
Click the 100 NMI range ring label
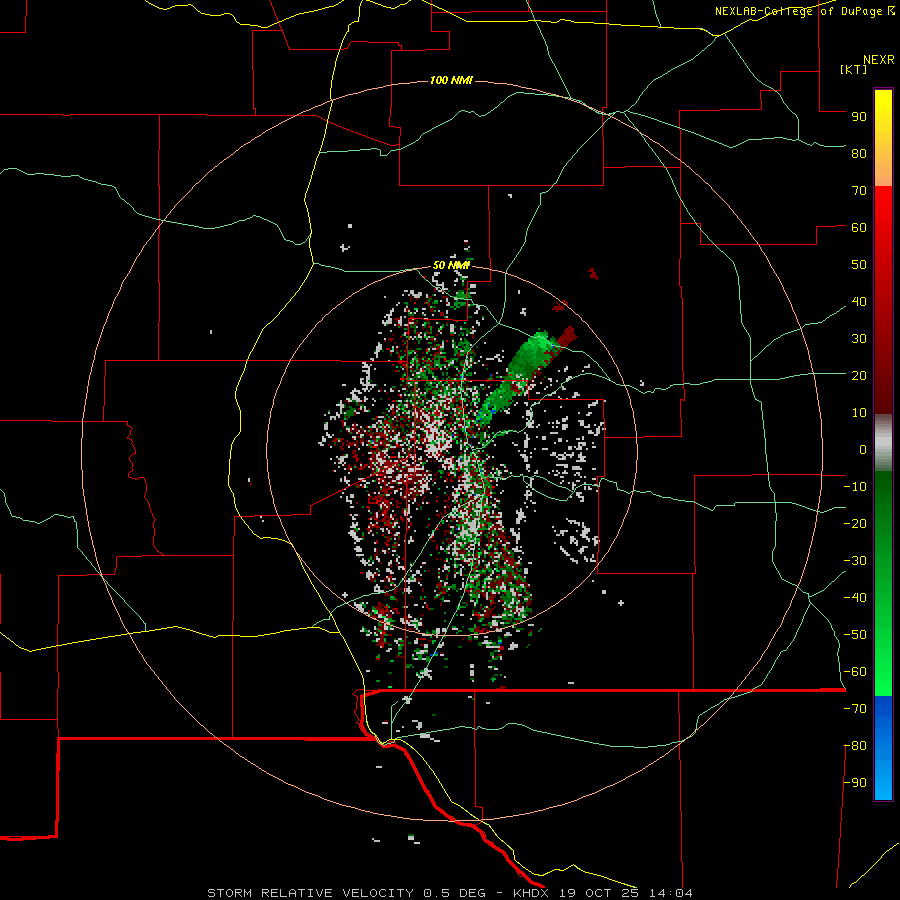pyautogui.click(x=451, y=80)
